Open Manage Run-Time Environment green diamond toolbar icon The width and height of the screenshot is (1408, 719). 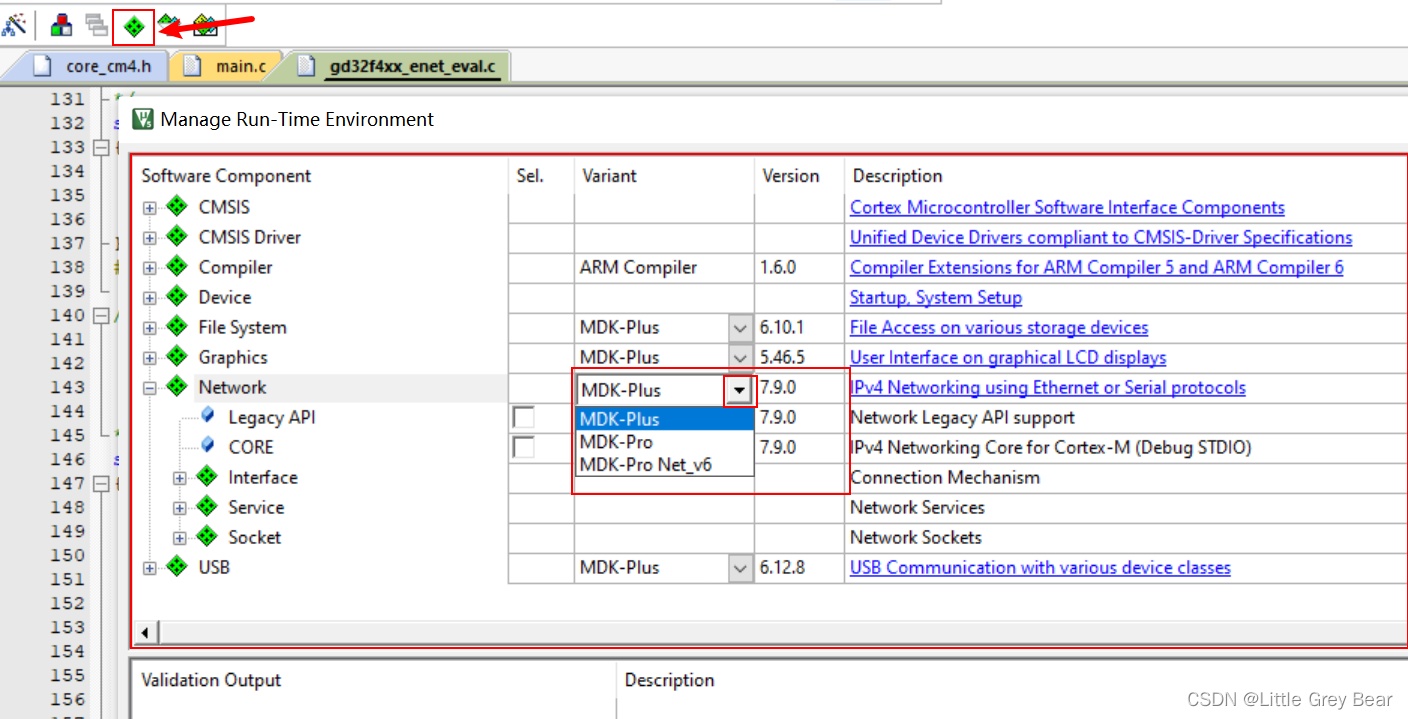134,26
